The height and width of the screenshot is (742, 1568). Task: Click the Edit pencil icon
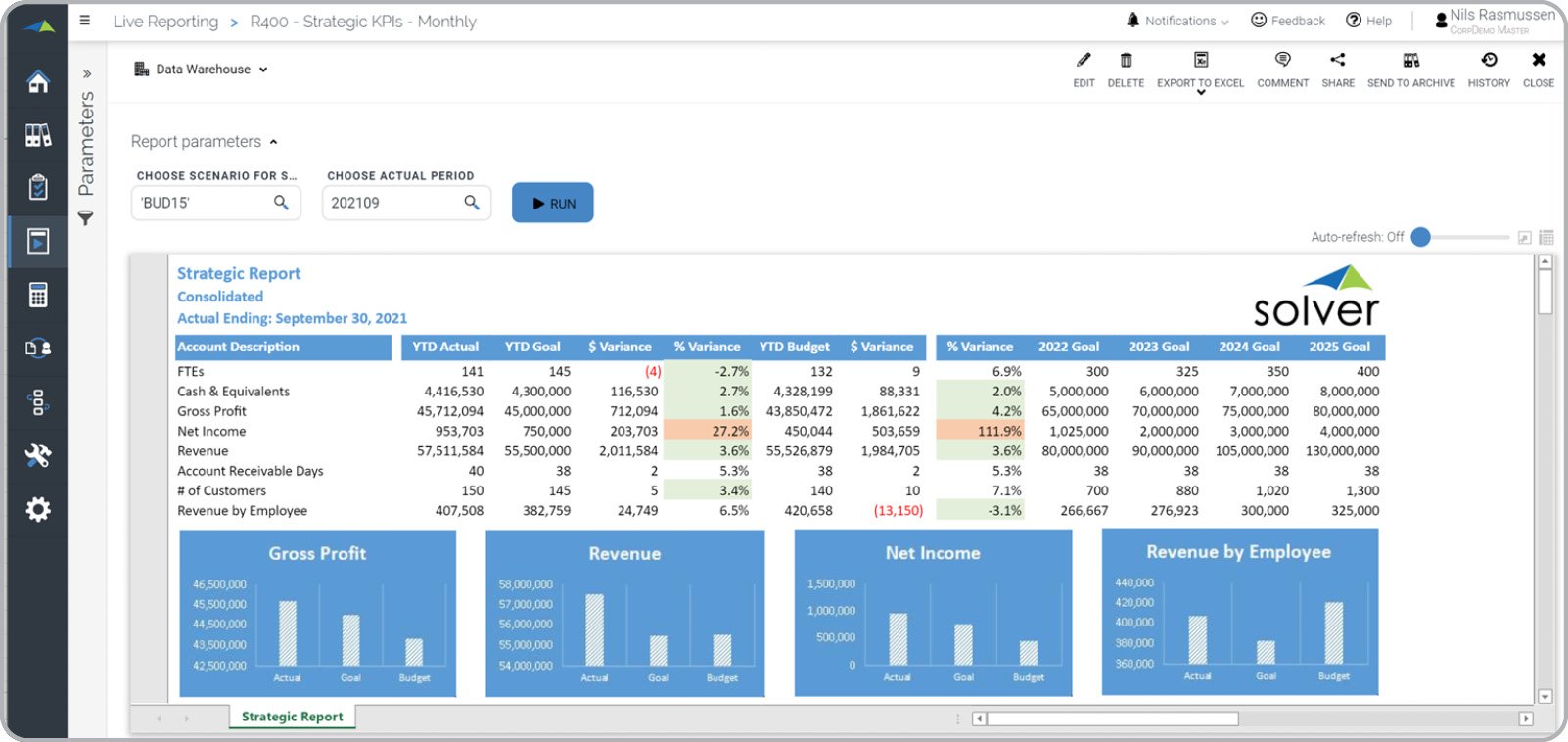pyautogui.click(x=1084, y=61)
